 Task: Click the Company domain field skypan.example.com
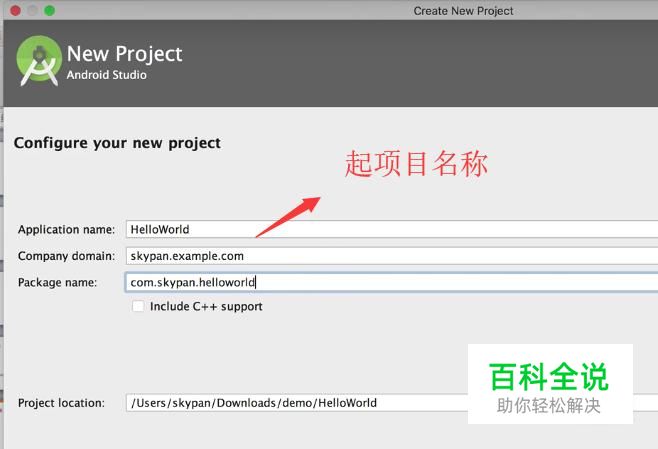[x=392, y=256]
